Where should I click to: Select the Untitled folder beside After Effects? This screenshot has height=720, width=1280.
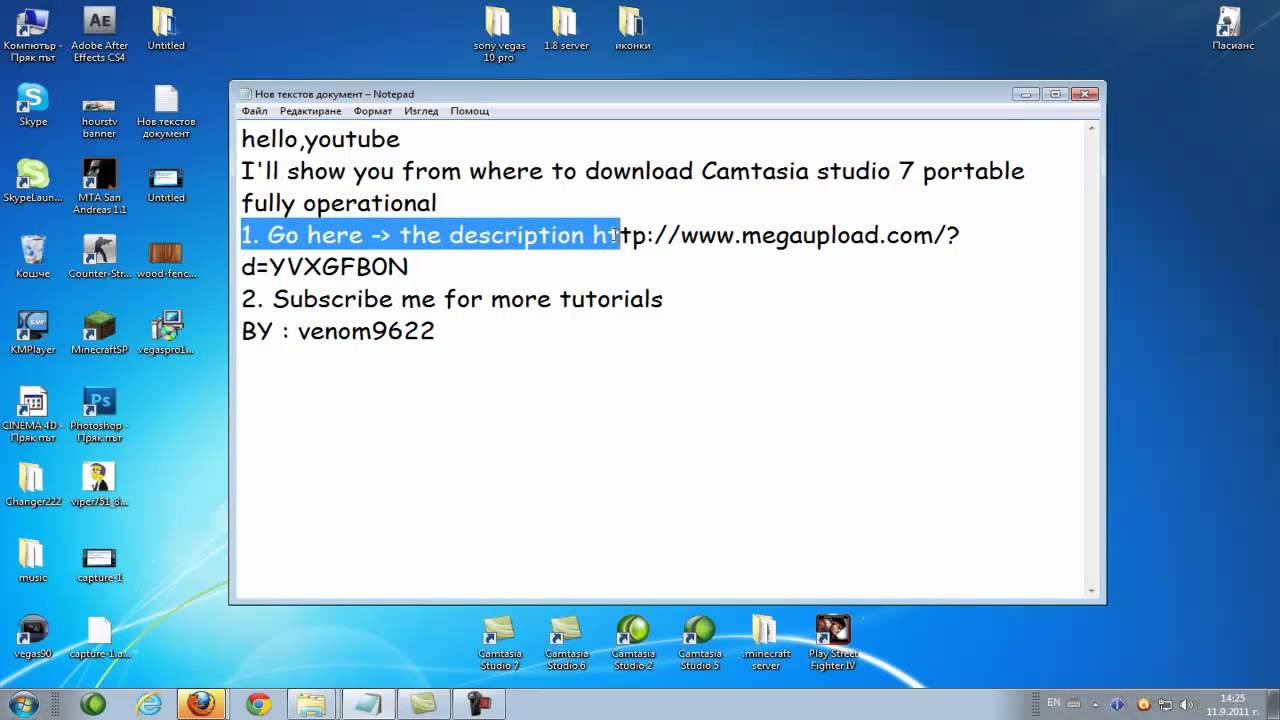(165, 29)
